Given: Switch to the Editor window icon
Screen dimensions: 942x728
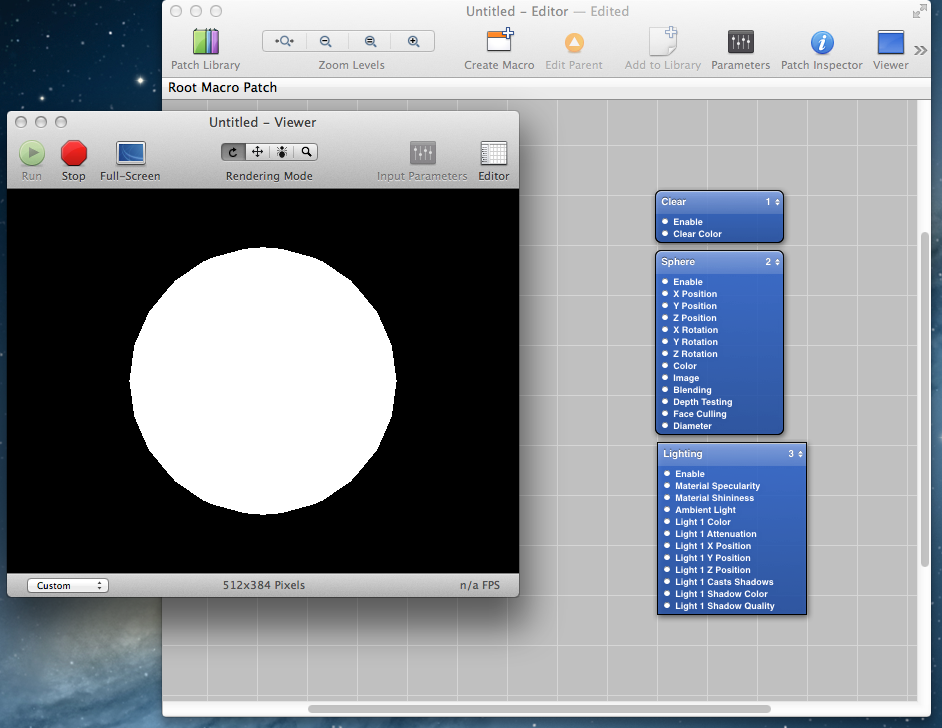Looking at the screenshot, I should (493, 153).
